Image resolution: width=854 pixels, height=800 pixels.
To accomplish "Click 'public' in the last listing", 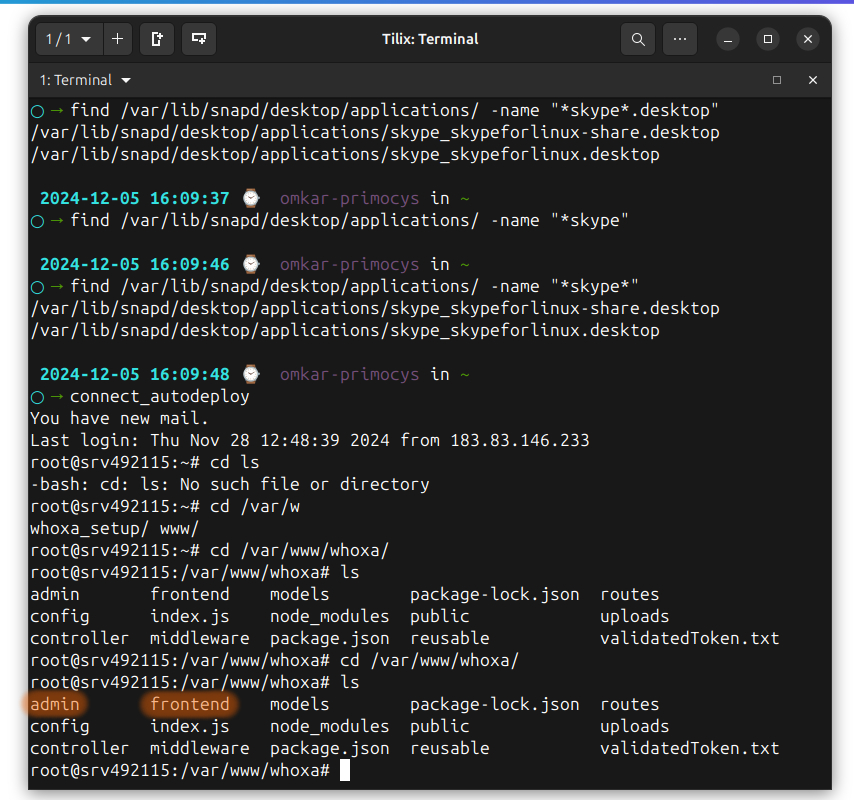I will (440, 726).
